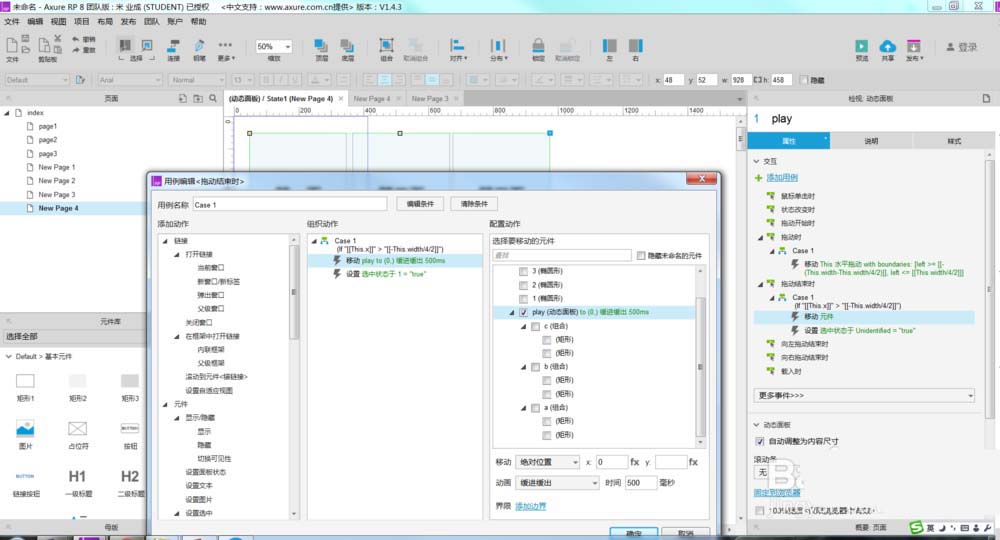
Task: Check the 3 (椭圆形) widget checkbox
Action: click(x=524, y=271)
